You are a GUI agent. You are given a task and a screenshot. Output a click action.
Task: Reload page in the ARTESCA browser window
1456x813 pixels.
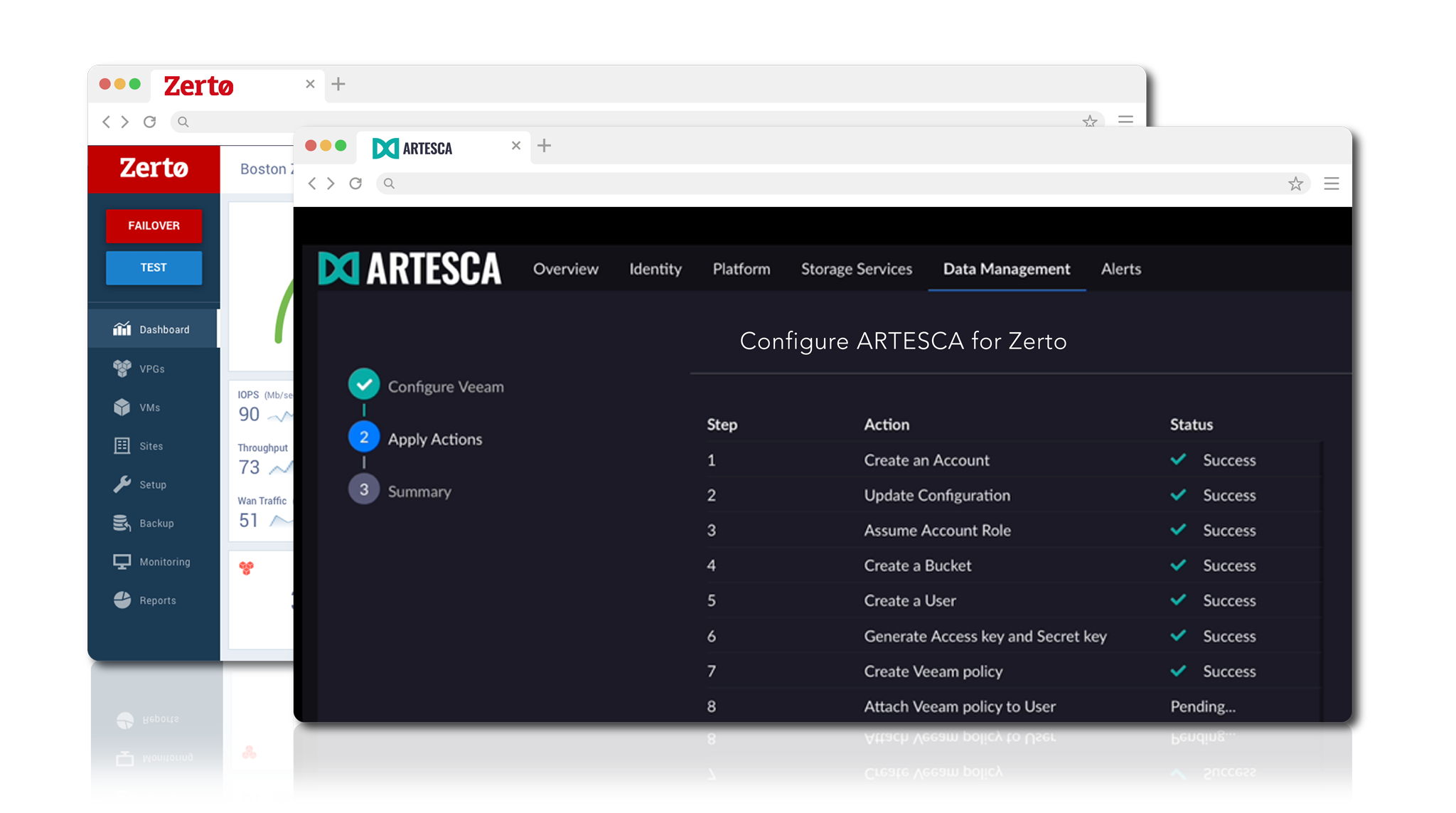[x=355, y=184]
